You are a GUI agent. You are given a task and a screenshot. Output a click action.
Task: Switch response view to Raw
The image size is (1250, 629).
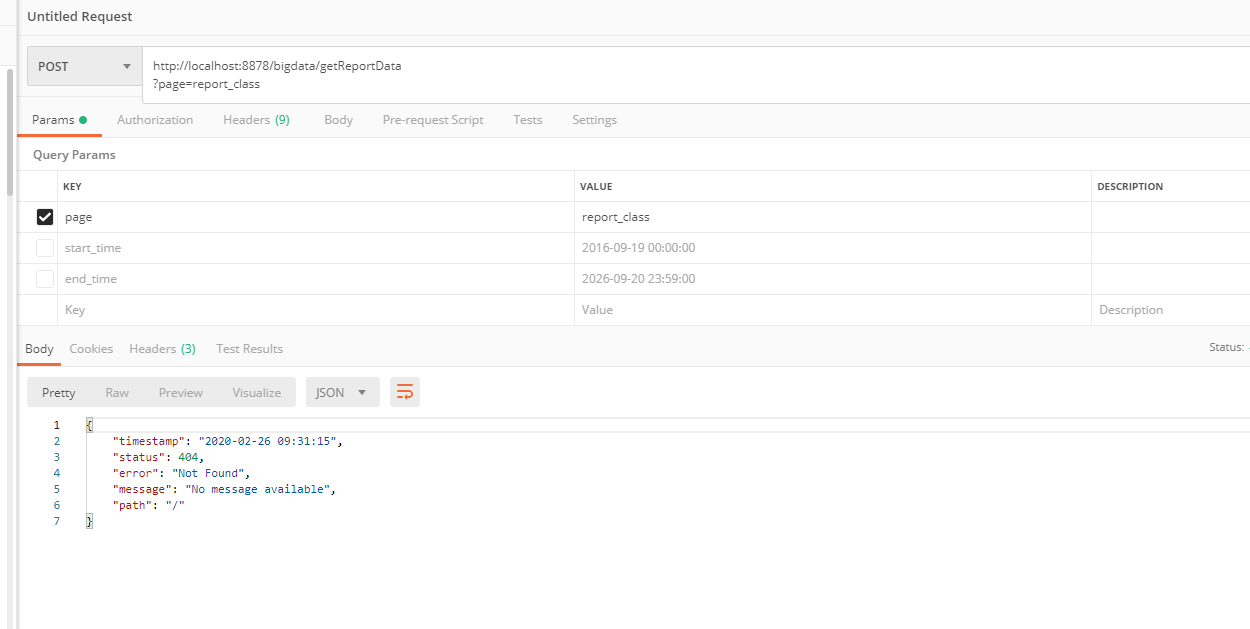point(117,393)
